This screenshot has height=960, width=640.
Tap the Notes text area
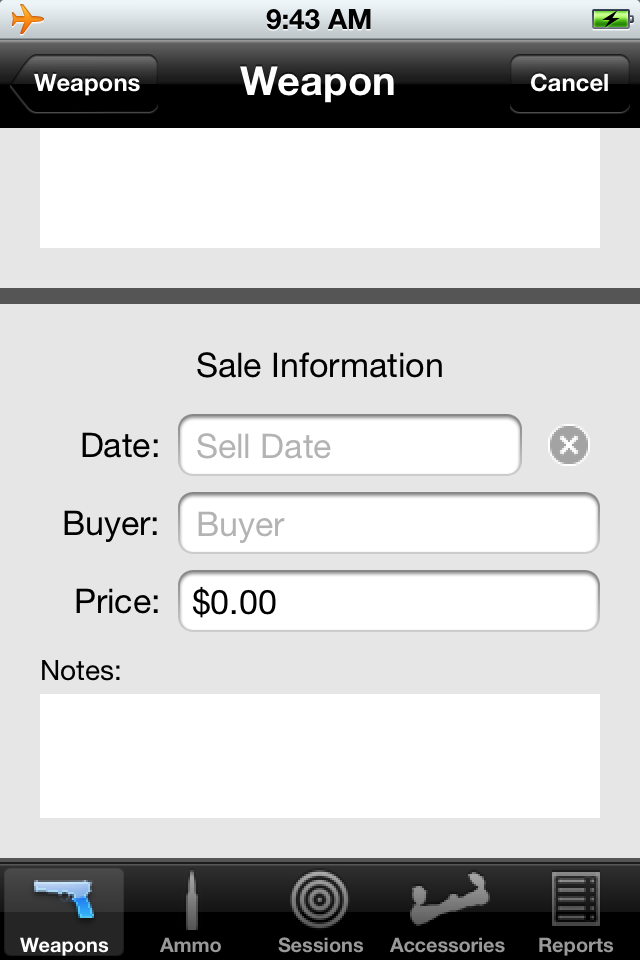[320, 755]
